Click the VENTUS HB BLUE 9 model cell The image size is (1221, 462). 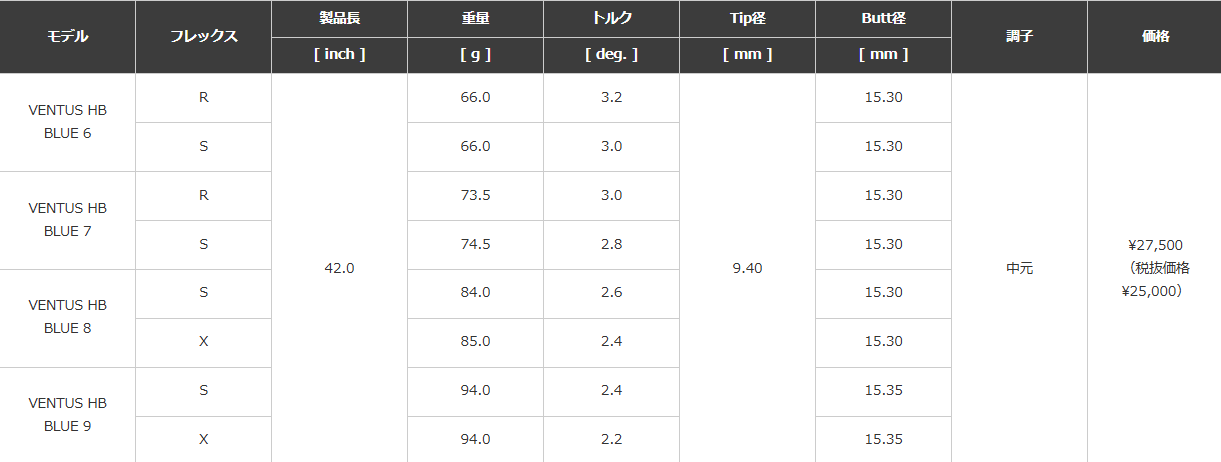pyautogui.click(x=68, y=415)
